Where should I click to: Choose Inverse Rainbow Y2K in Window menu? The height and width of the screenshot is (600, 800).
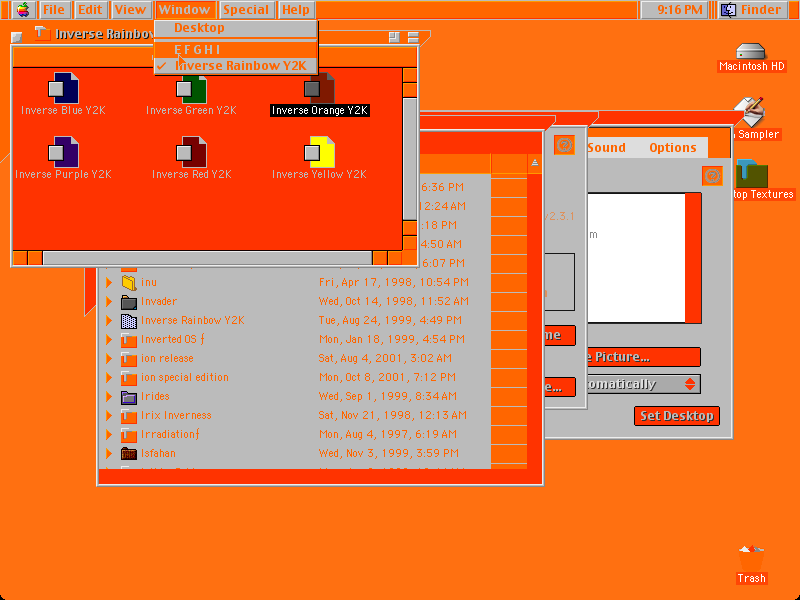click(236, 66)
